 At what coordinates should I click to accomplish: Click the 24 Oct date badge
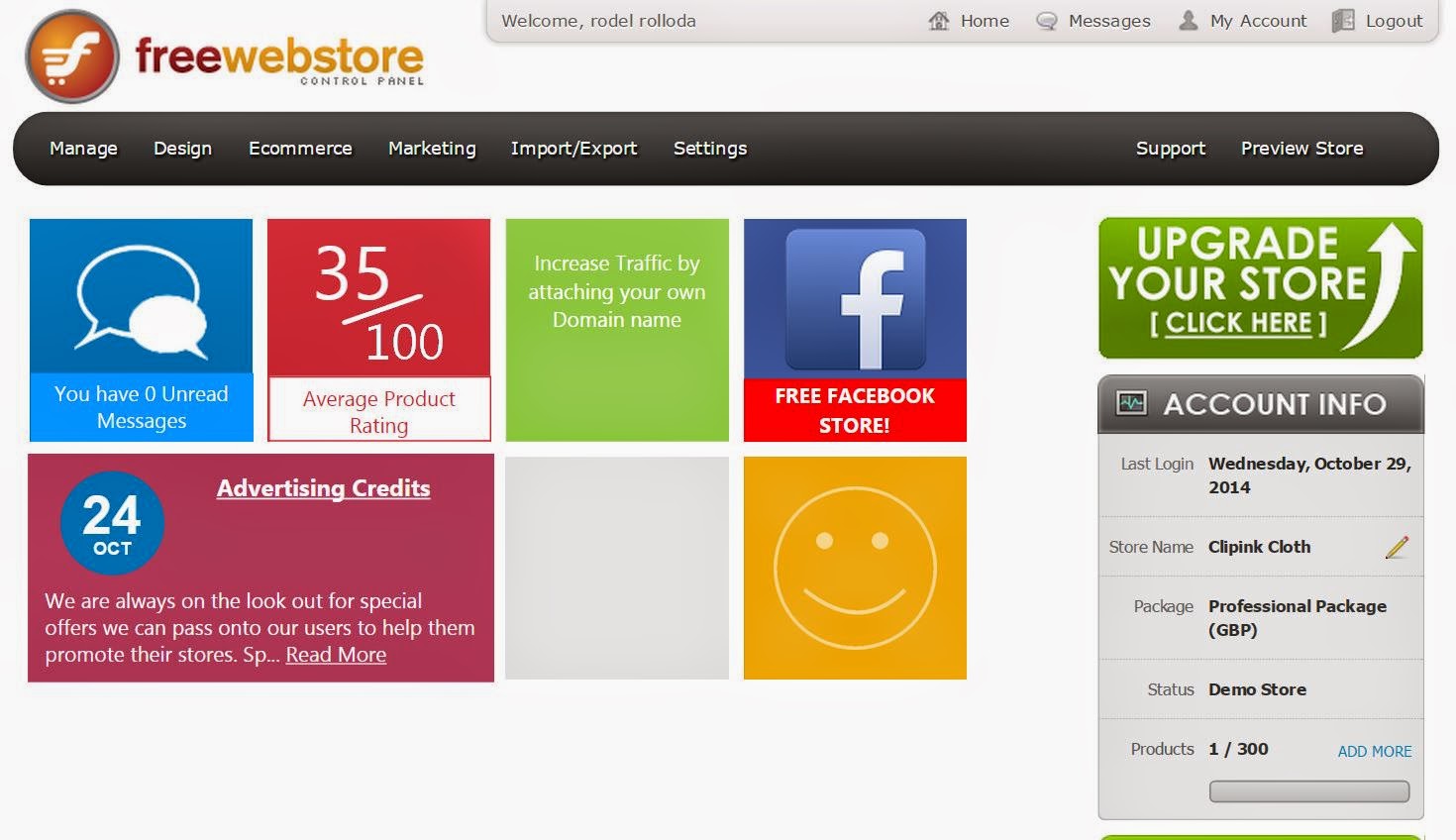click(112, 523)
